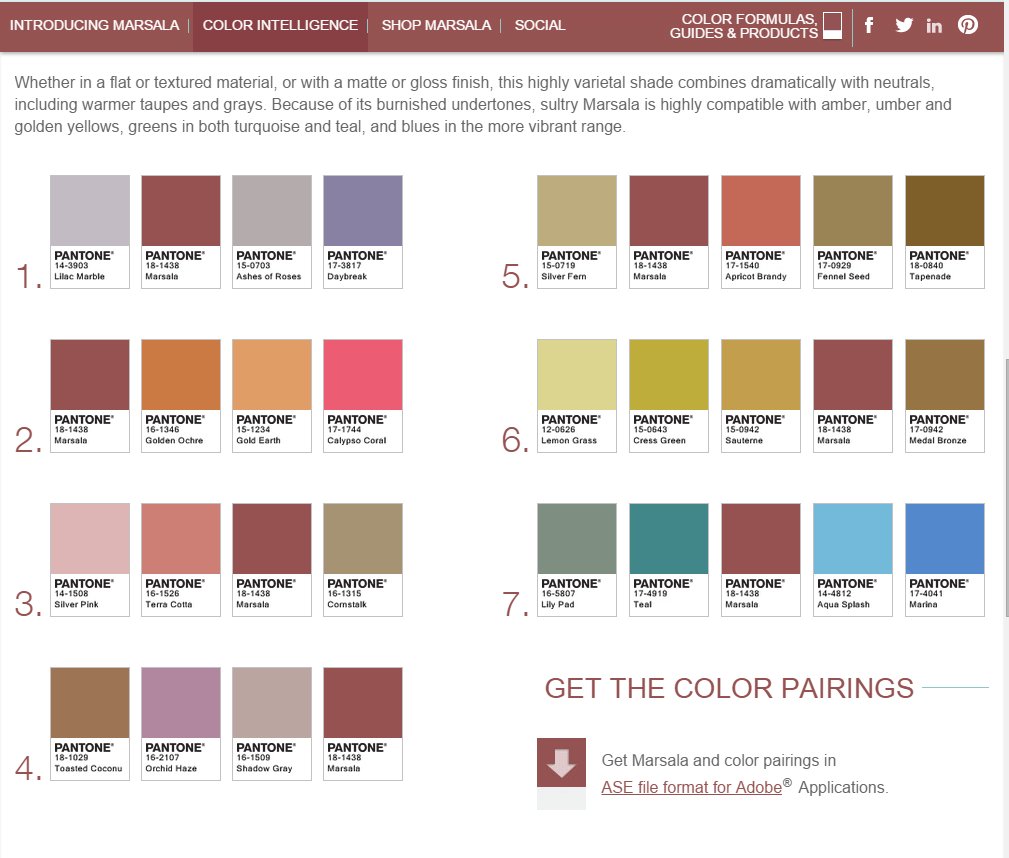
Task: Click the page's vertical scrollbar
Action: (1006, 488)
